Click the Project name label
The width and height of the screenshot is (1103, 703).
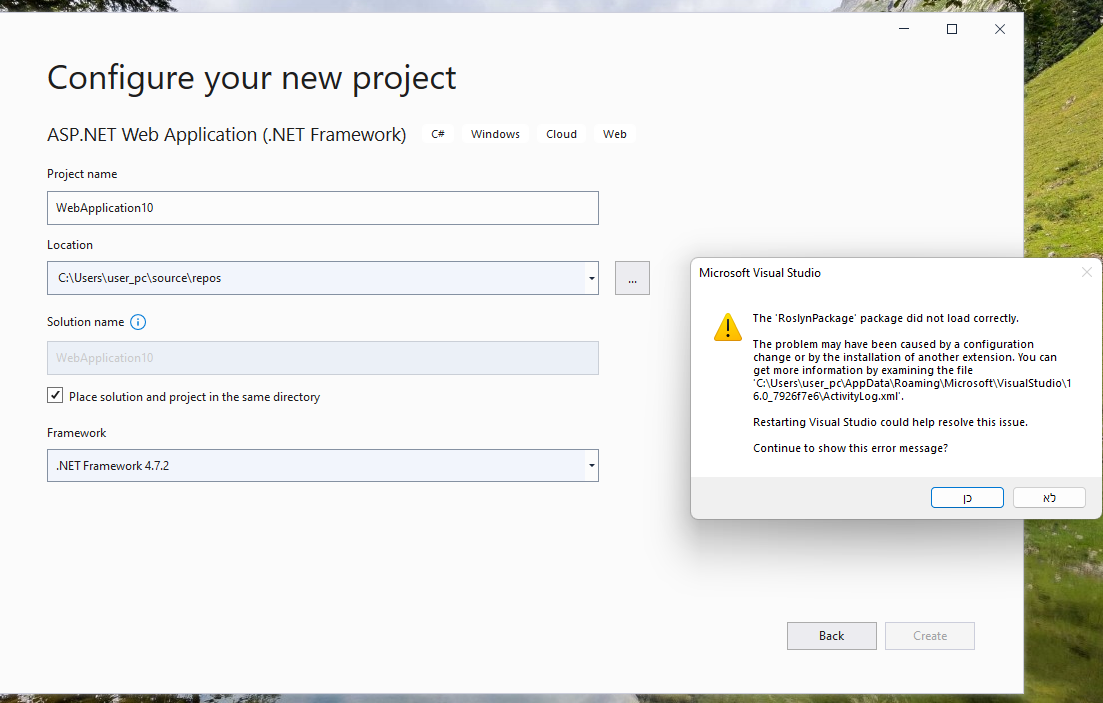[82, 174]
